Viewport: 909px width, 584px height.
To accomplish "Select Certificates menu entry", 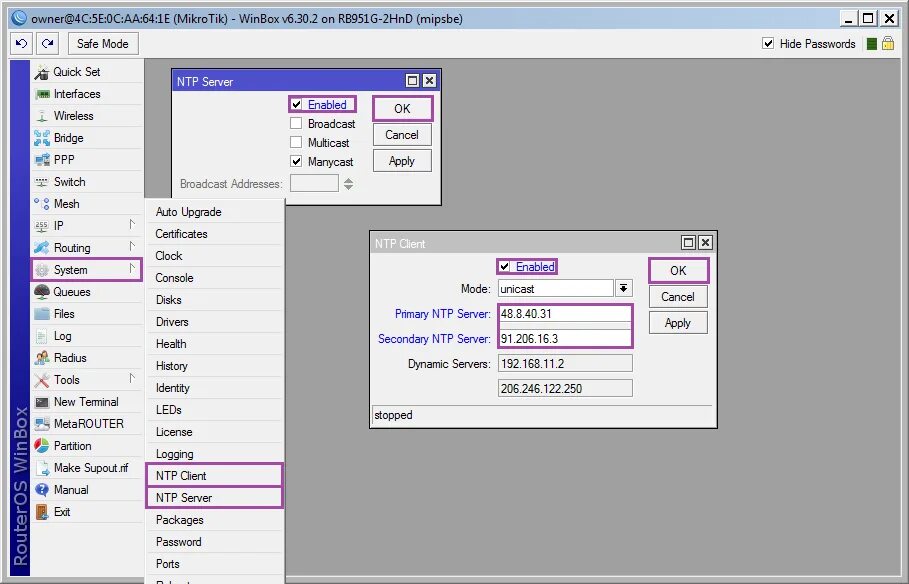I will [x=214, y=234].
